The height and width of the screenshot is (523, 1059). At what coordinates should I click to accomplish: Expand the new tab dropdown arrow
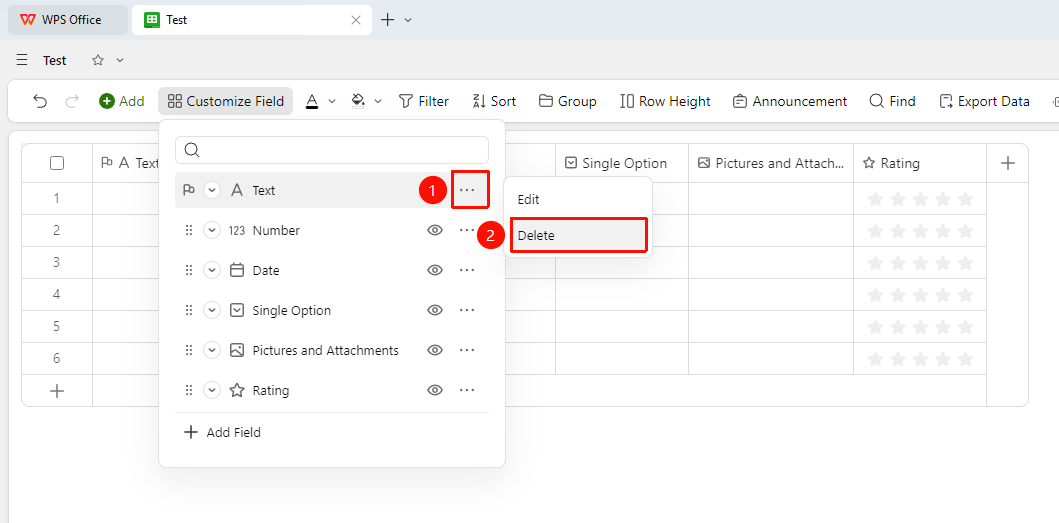pyautogui.click(x=408, y=20)
